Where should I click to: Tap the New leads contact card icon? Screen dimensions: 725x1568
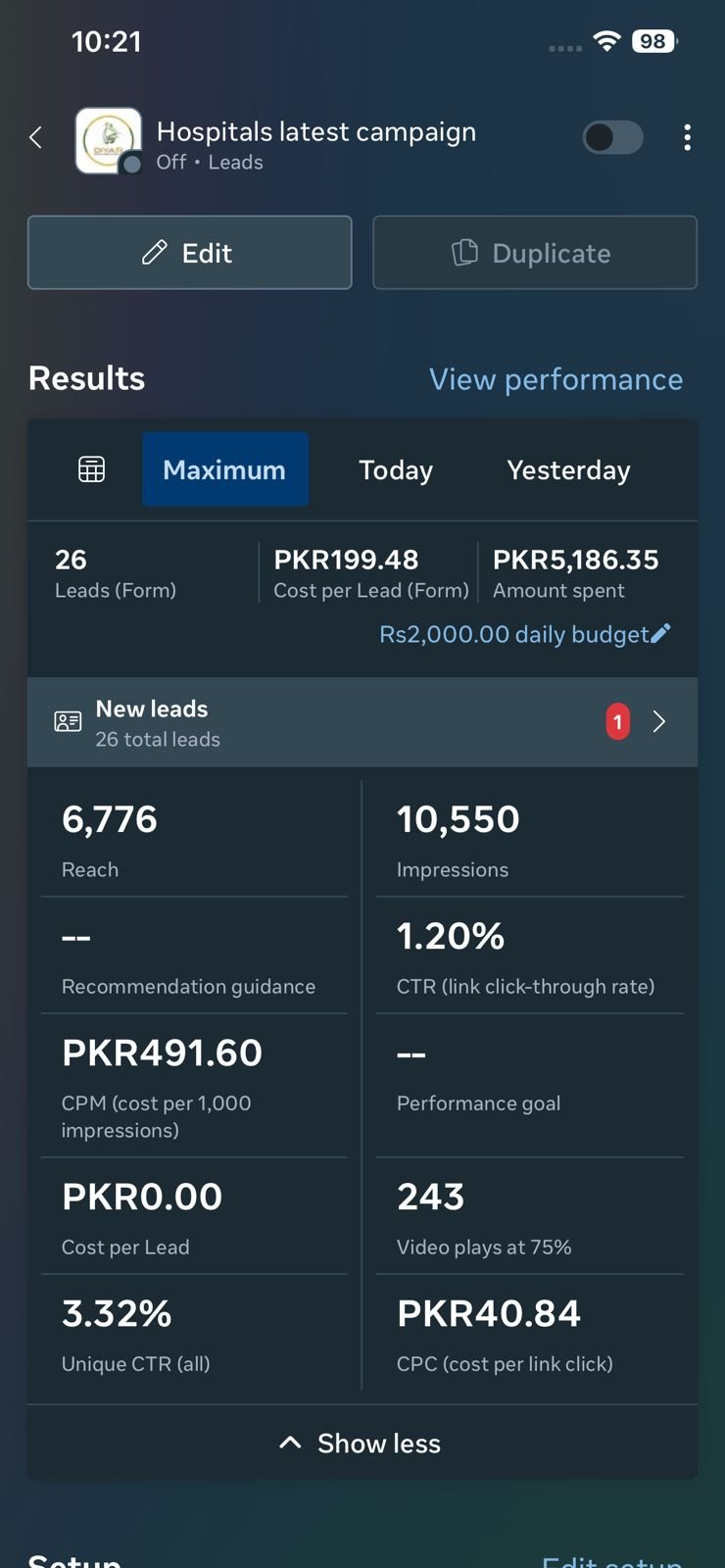pos(68,722)
